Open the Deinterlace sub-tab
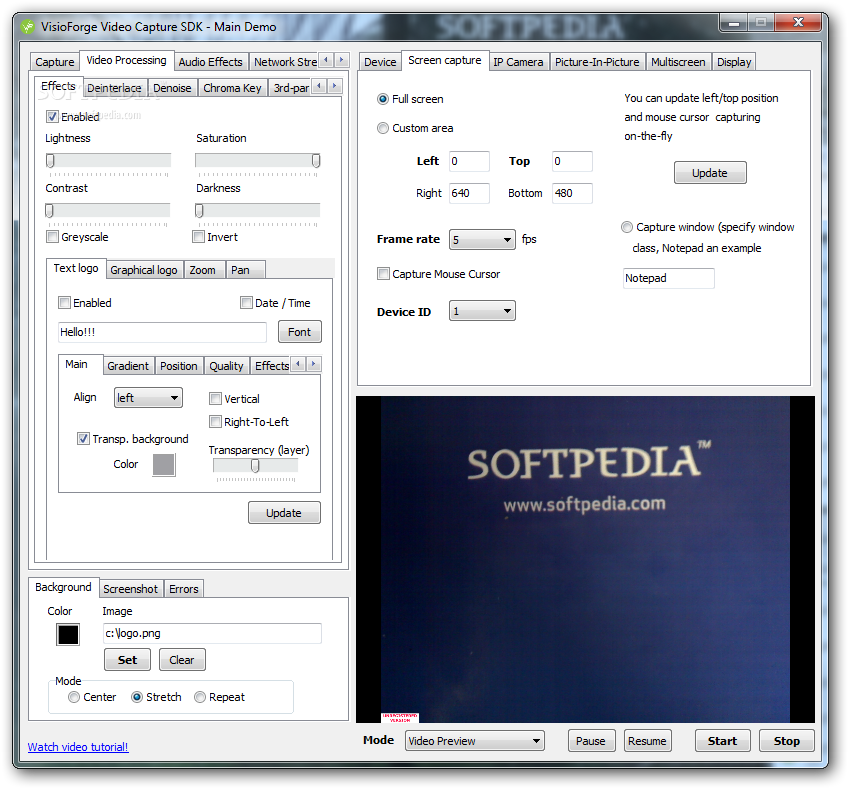The image size is (849, 789). [114, 88]
